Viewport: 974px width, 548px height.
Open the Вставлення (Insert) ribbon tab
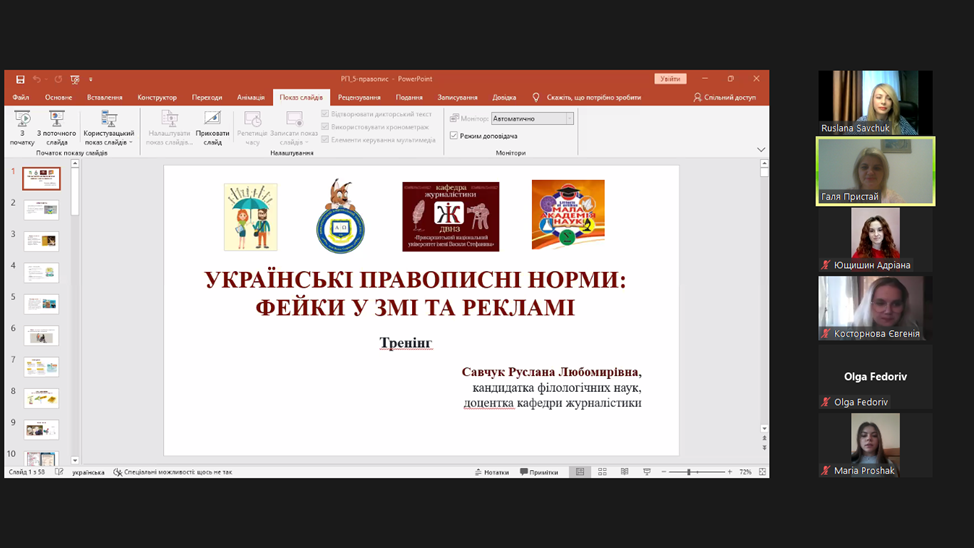pyautogui.click(x=104, y=98)
